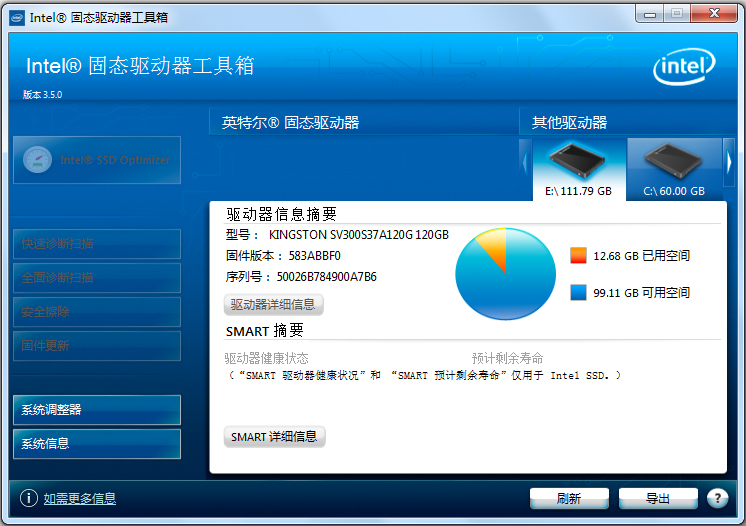The height and width of the screenshot is (526, 746).
Task: Click the orange used space swatch
Action: point(578,255)
